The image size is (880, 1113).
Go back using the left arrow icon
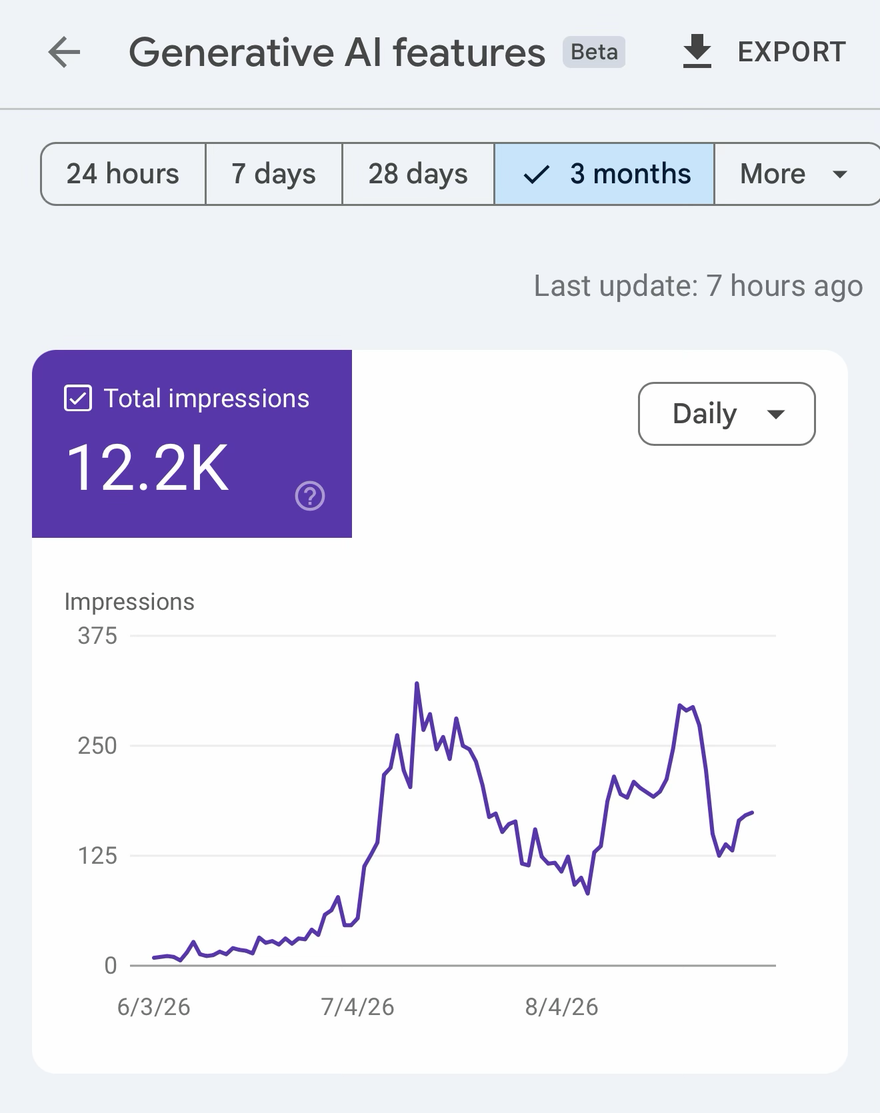tap(64, 52)
